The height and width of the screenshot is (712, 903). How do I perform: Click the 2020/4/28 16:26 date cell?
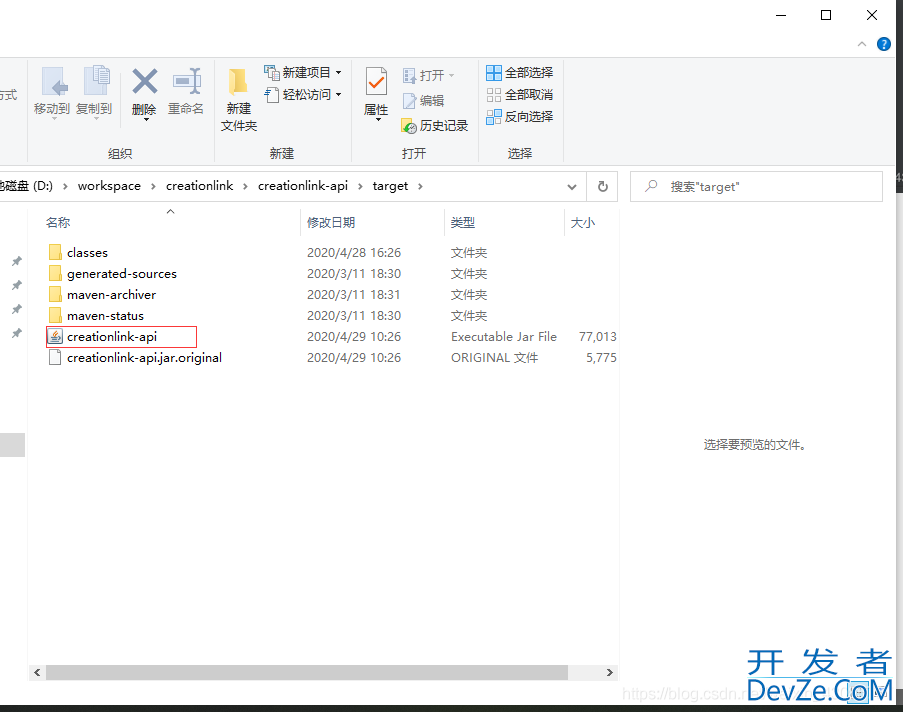point(354,252)
